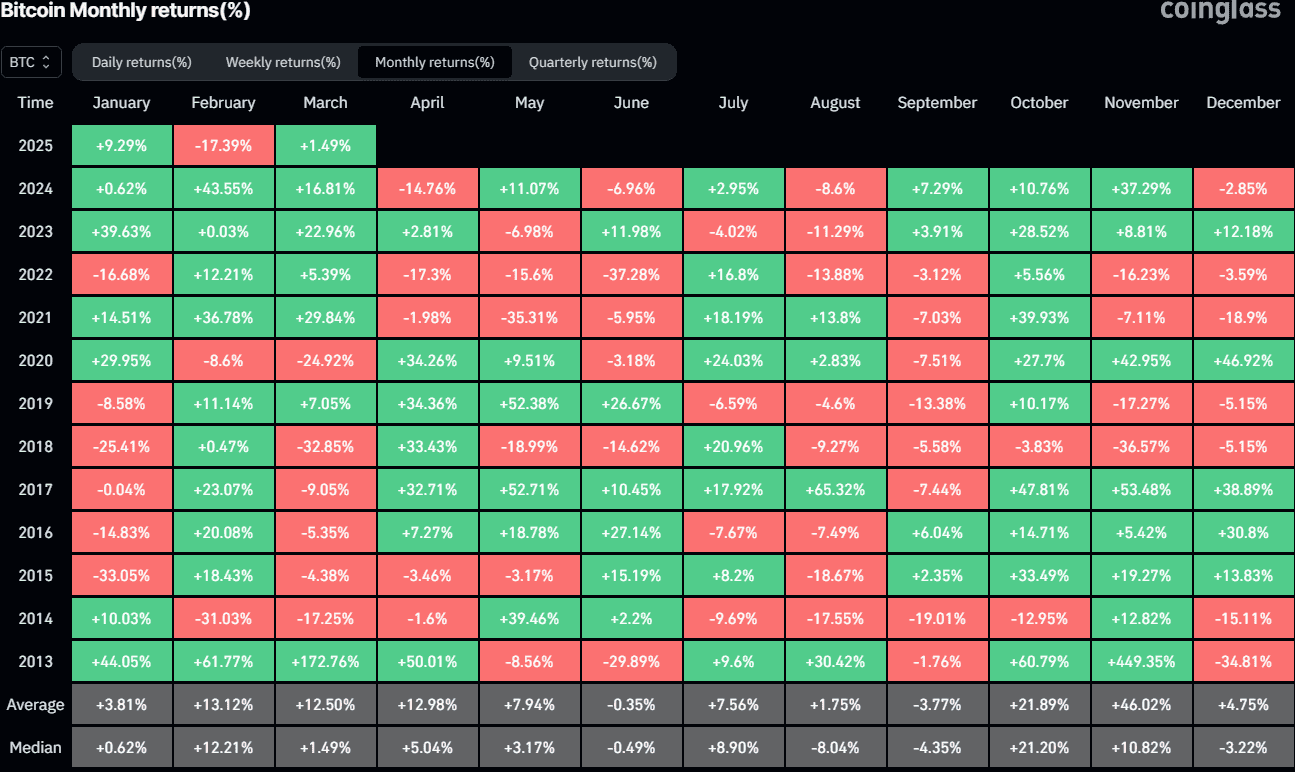
Task: Click the December column header
Action: (1243, 102)
